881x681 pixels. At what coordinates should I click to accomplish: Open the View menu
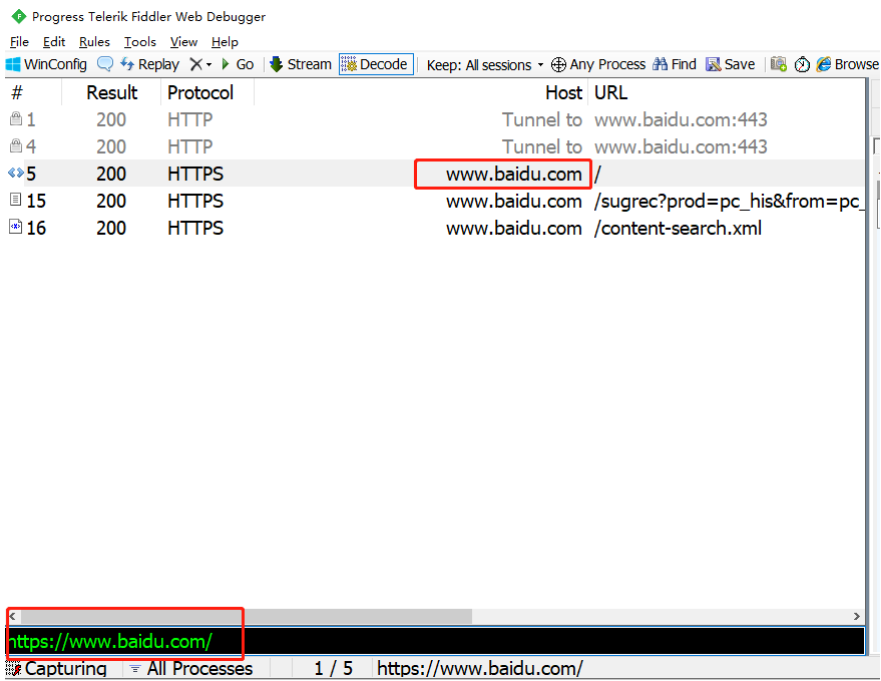click(x=184, y=42)
